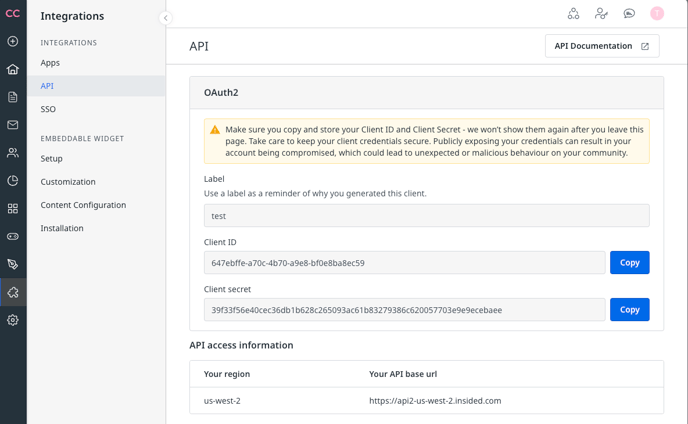Open the users icon in left rail
This screenshot has height=424, width=688.
point(13,153)
